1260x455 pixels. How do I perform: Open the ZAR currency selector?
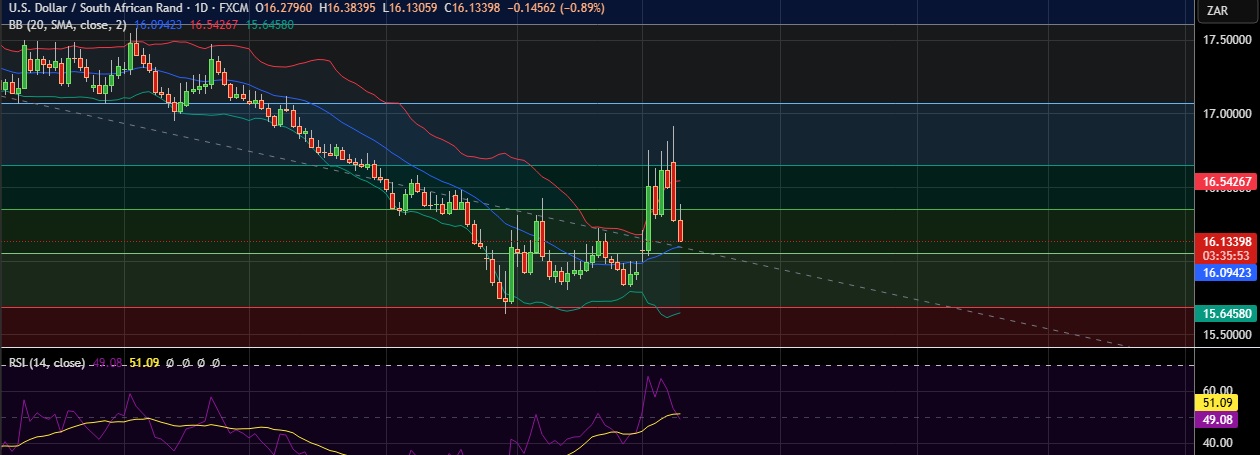1217,11
